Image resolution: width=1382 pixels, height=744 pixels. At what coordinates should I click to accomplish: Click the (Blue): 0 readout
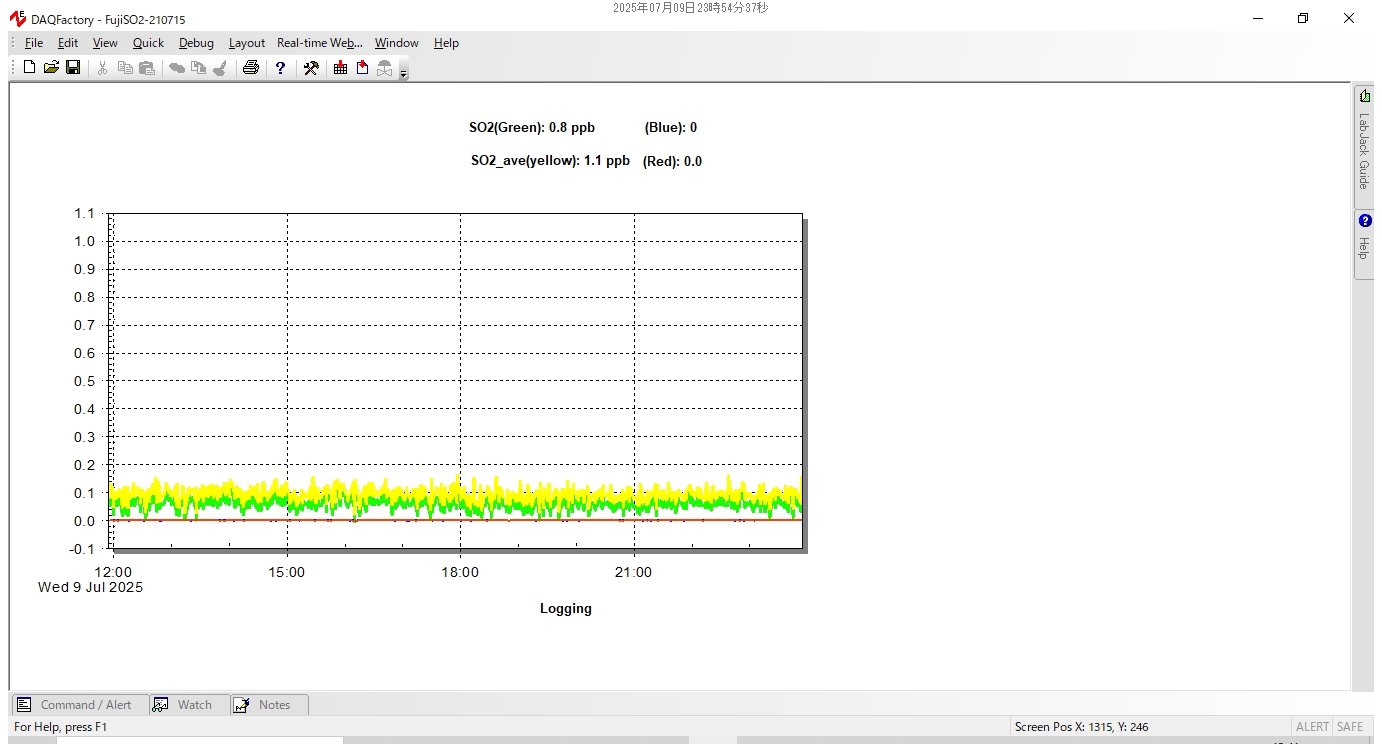pos(671,128)
